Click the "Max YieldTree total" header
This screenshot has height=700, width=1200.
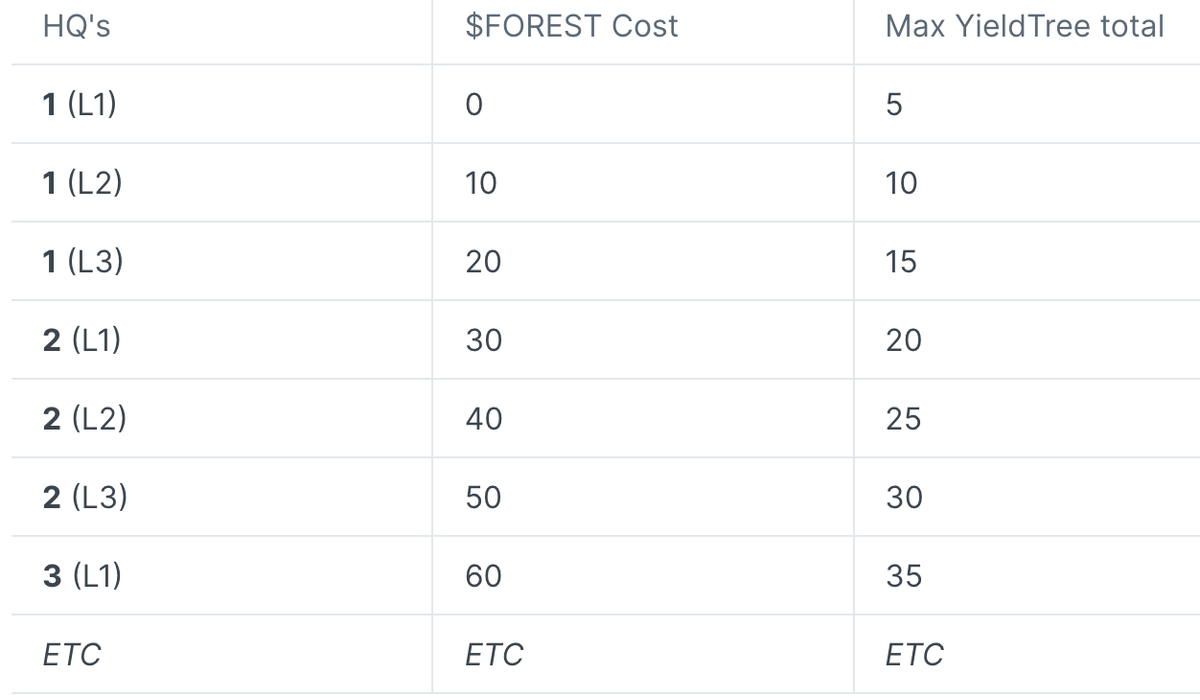1024,26
